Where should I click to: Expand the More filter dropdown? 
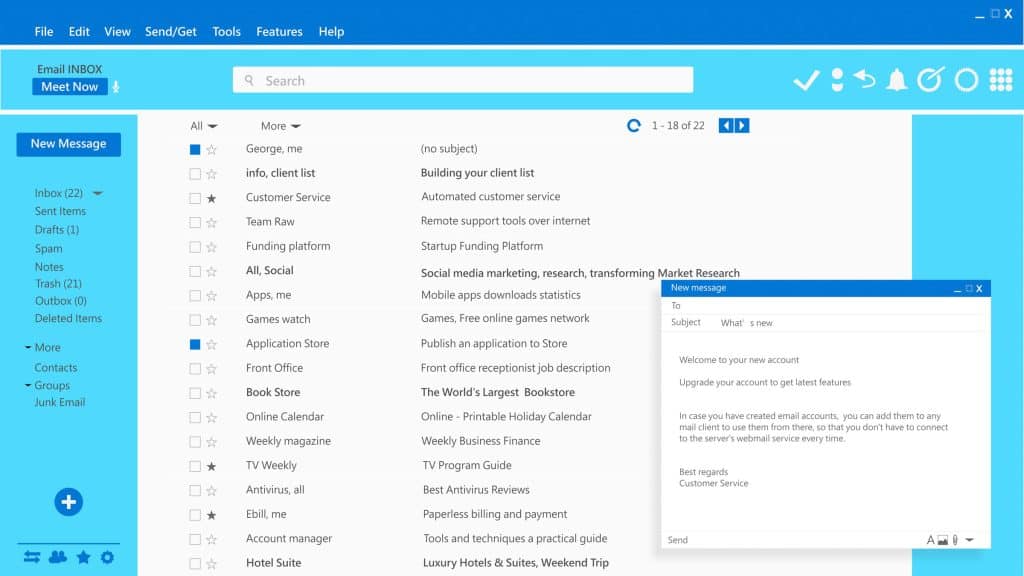pyautogui.click(x=278, y=125)
